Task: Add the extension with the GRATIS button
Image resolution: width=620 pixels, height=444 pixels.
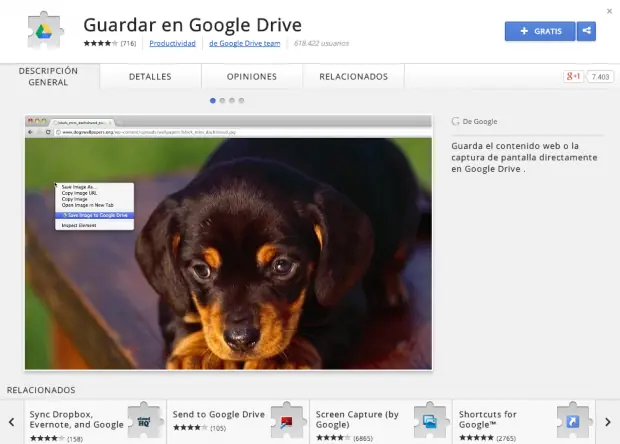Action: (540, 31)
